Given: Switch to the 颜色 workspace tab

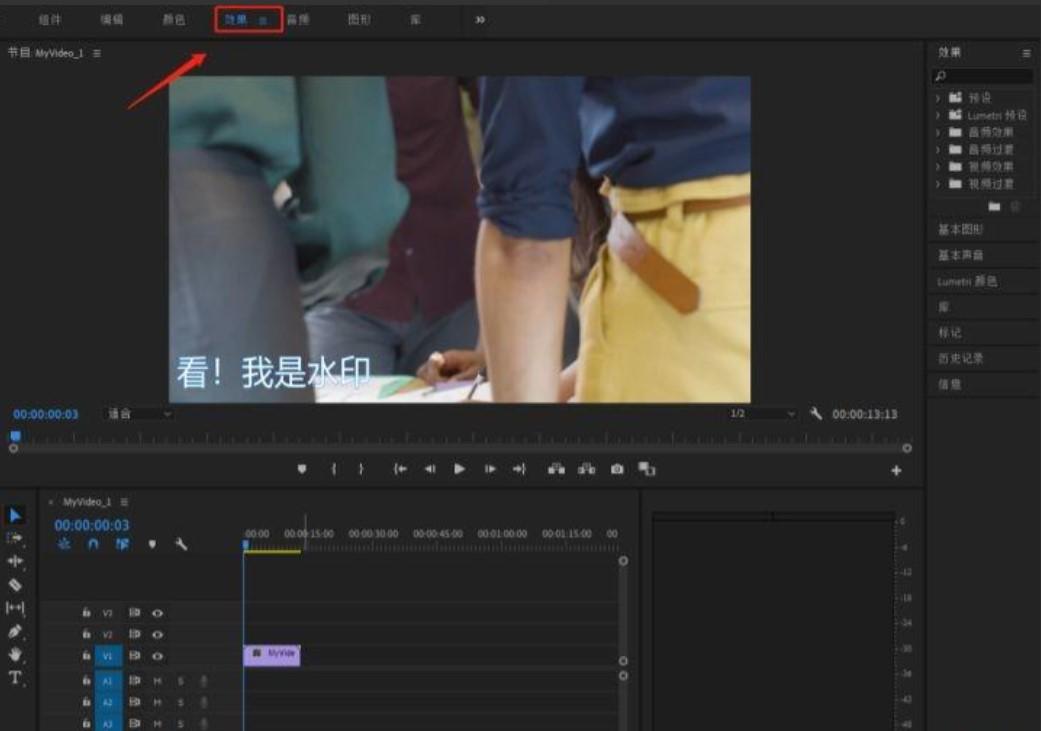Looking at the screenshot, I should tap(174, 19).
